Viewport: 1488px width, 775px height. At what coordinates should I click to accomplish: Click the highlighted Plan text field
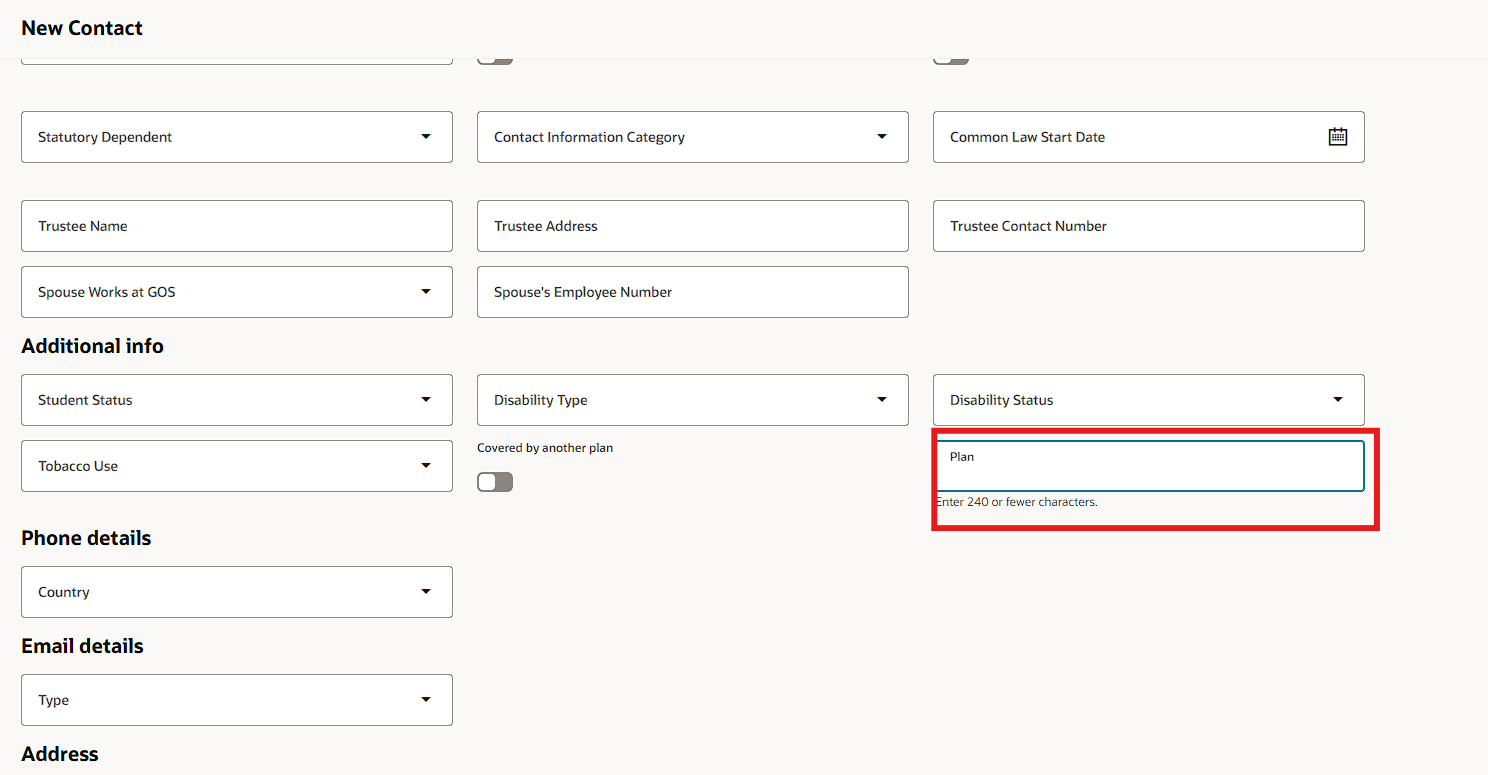1150,465
